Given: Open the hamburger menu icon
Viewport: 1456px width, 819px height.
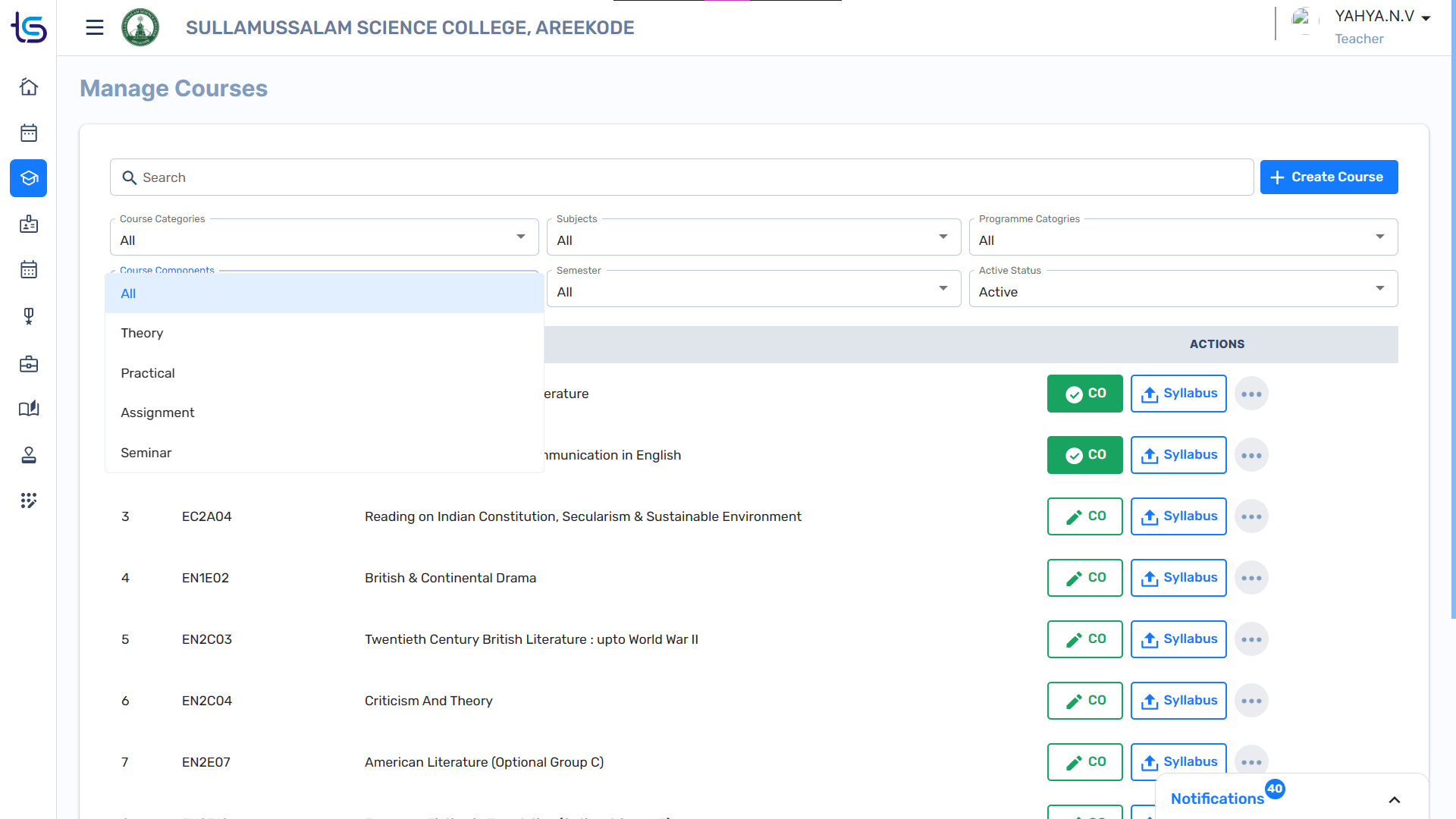Looking at the screenshot, I should 94,28.
